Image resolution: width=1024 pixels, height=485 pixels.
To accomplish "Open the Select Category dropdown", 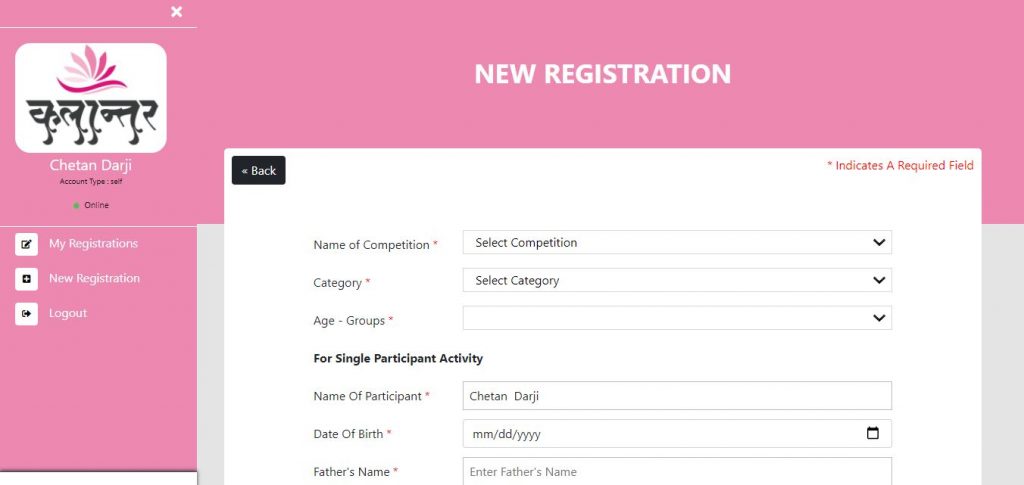I will 677,280.
